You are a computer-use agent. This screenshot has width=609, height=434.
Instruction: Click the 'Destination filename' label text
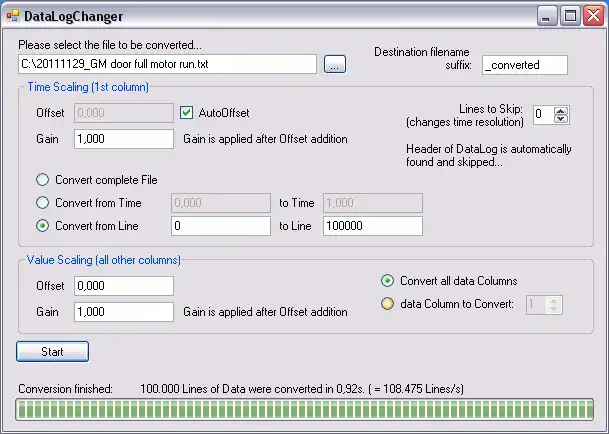click(422, 52)
